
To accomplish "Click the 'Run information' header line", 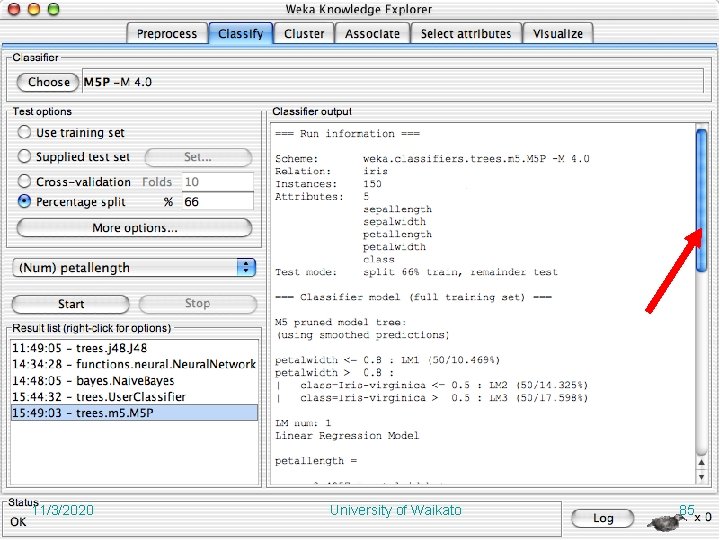I will [x=348, y=134].
